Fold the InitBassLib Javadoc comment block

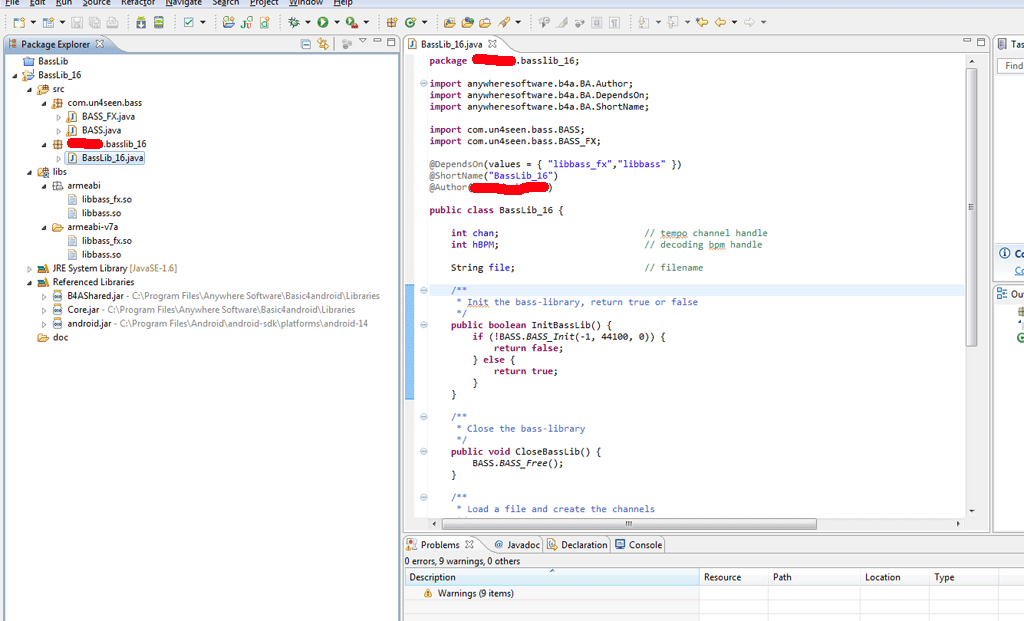[424, 290]
